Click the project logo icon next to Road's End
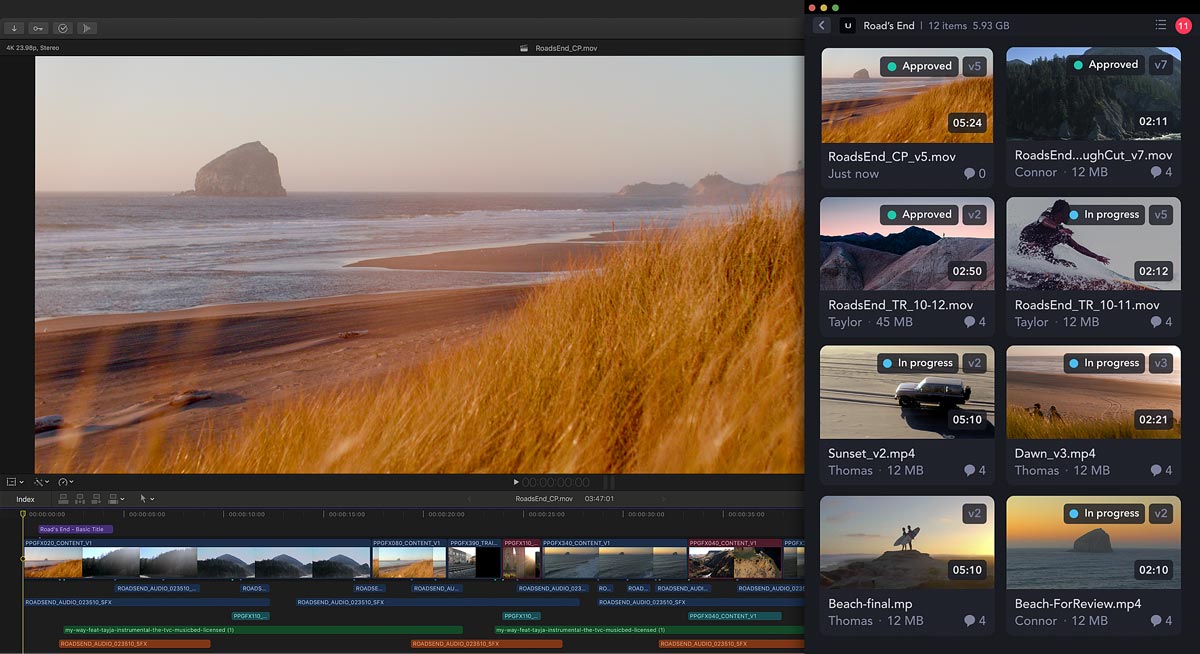Image resolution: width=1200 pixels, height=654 pixels. [848, 25]
